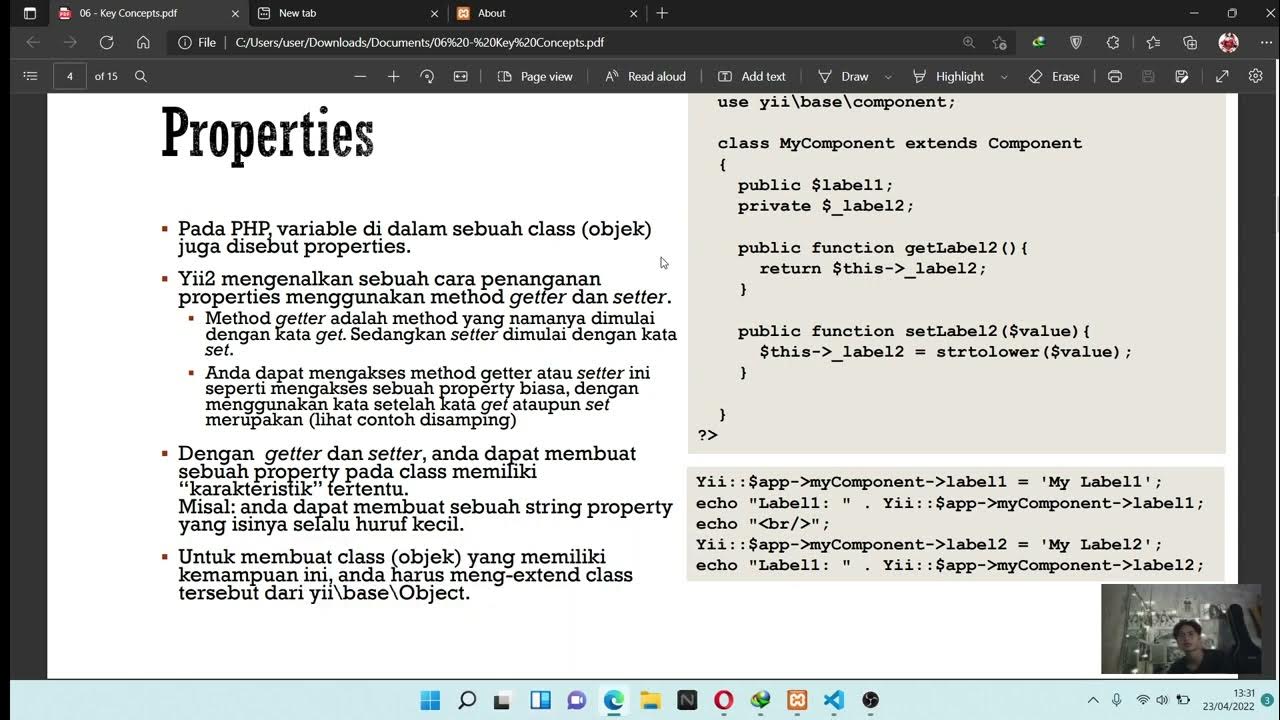Open Page view options
Screen dimensions: 1280x720
[535, 76]
